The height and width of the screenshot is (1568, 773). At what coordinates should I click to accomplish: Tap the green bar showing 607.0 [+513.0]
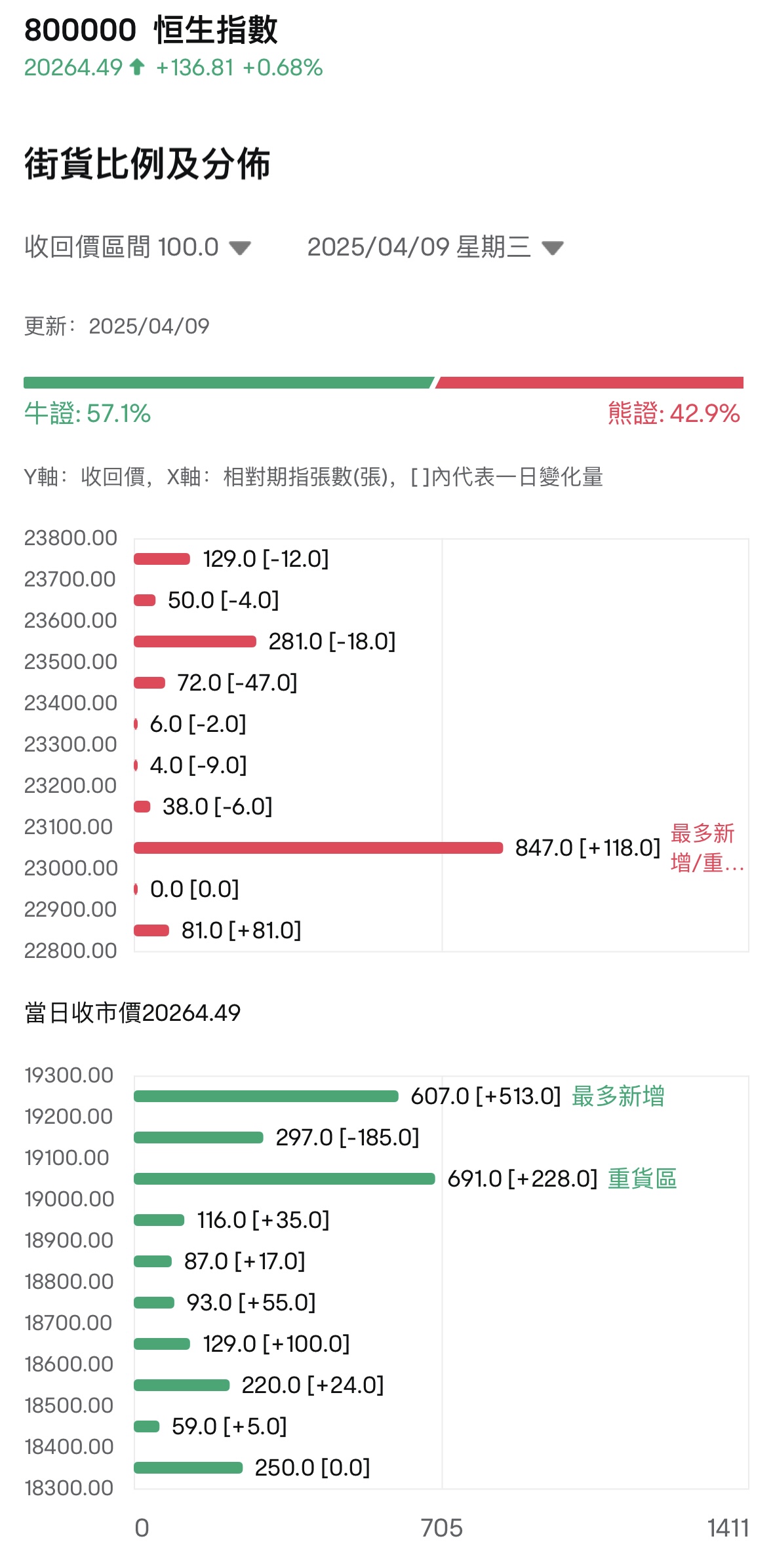(266, 1096)
